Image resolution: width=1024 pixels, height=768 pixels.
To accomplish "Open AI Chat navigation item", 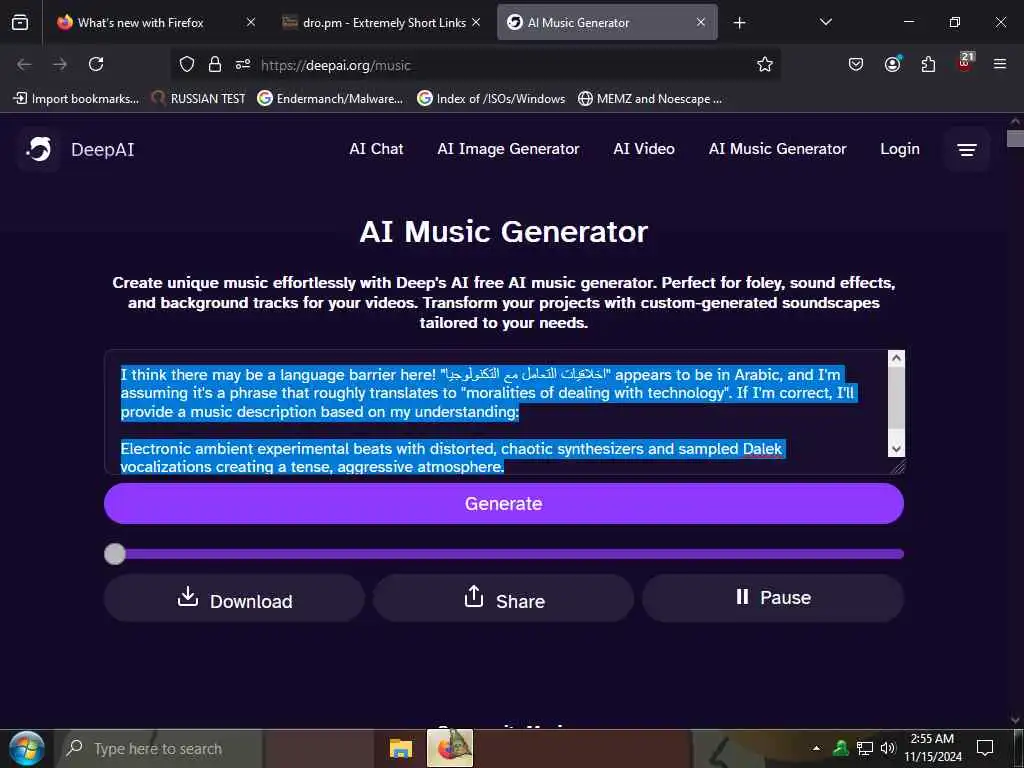I will [x=376, y=149].
